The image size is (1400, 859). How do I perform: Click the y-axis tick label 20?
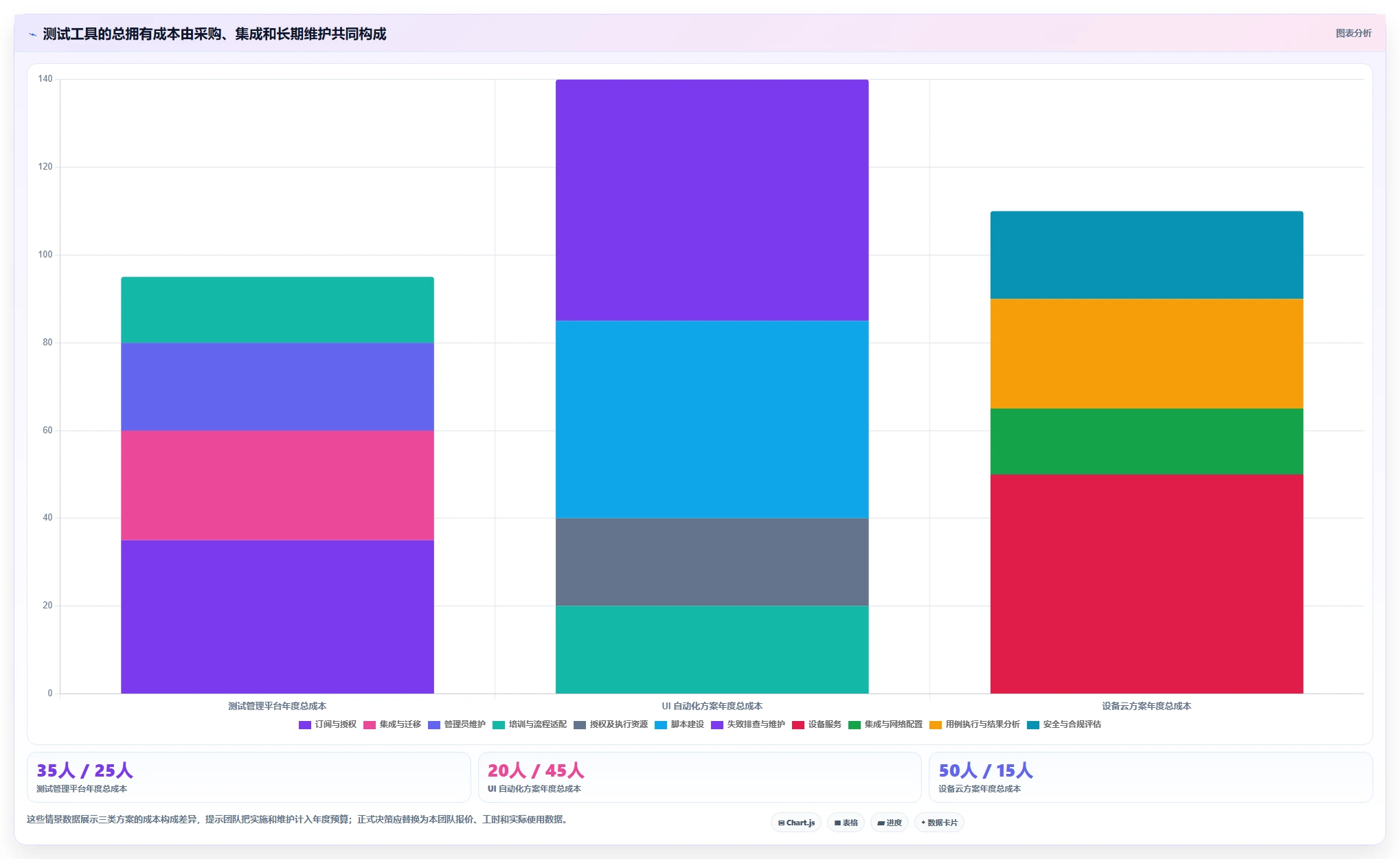47,606
